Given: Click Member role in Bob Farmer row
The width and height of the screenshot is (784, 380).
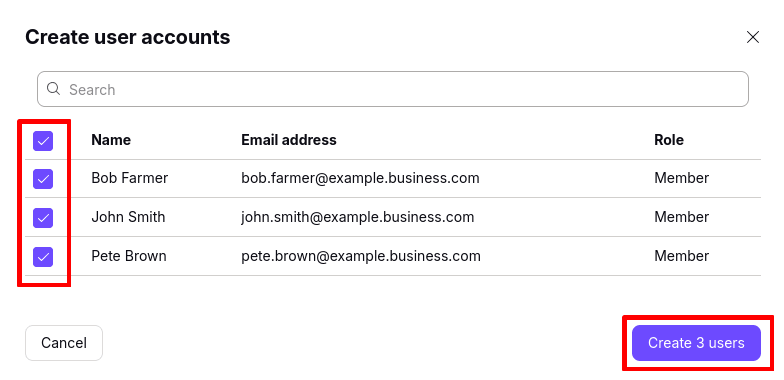Looking at the screenshot, I should pos(682,178).
